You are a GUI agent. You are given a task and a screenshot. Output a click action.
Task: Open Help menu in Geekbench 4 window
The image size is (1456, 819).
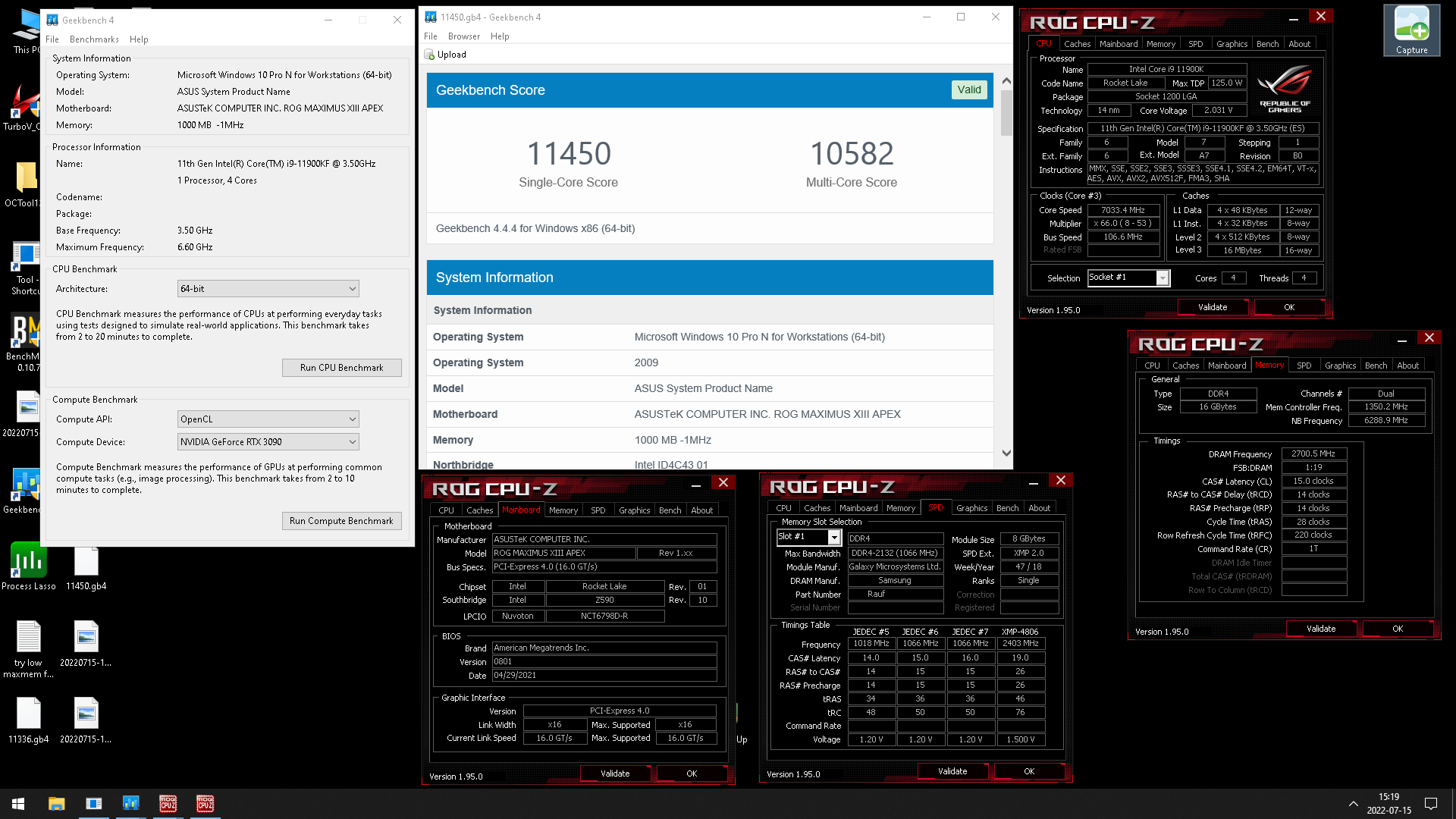coord(139,39)
